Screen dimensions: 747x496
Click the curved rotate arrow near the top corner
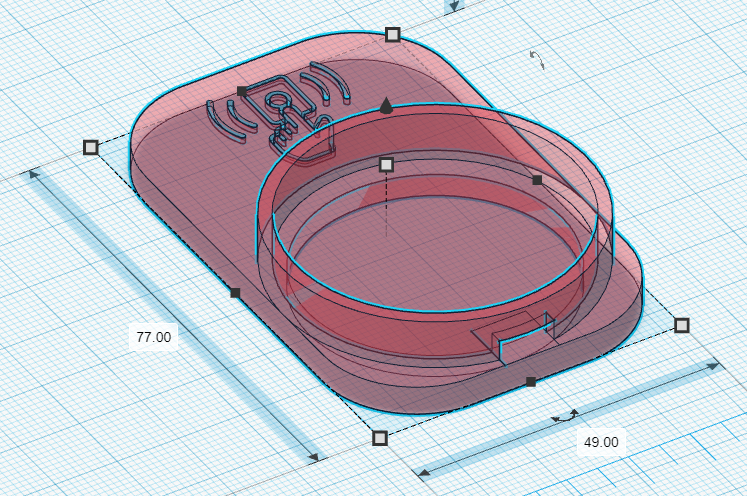click(x=537, y=60)
